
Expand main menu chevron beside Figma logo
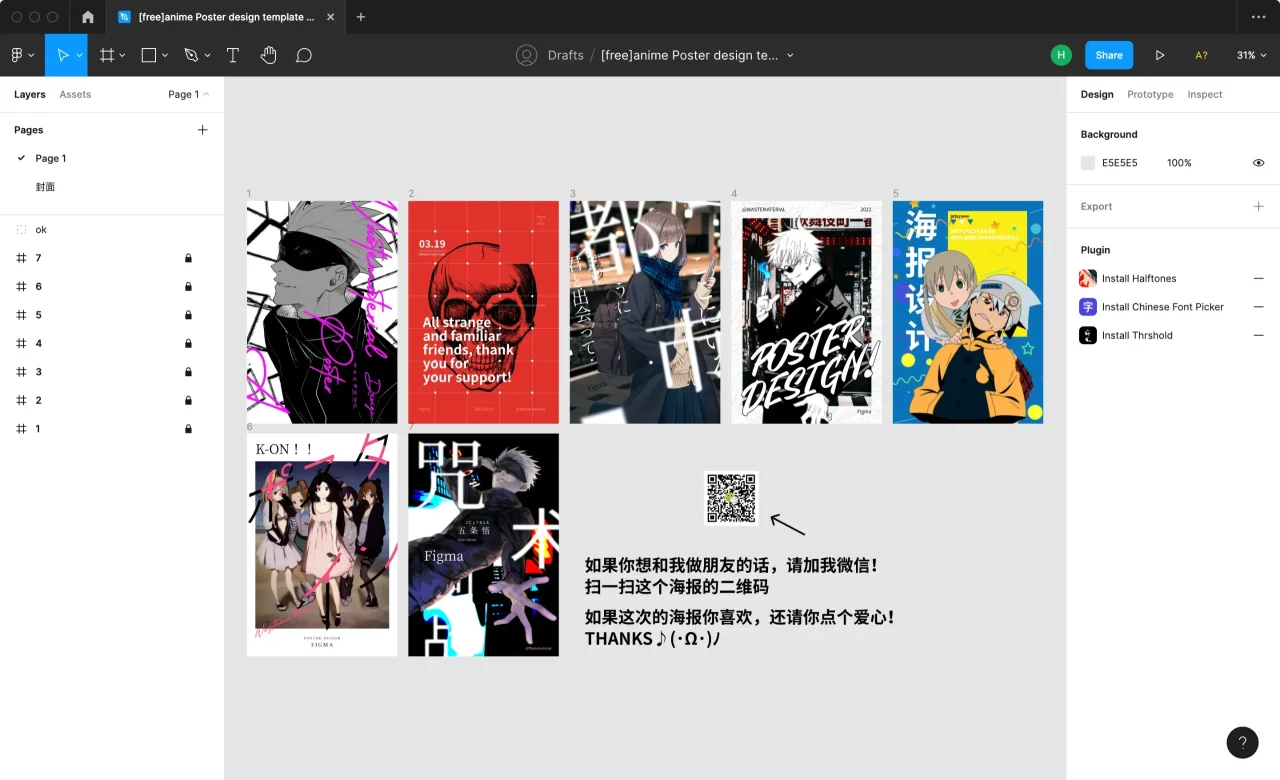click(x=32, y=55)
